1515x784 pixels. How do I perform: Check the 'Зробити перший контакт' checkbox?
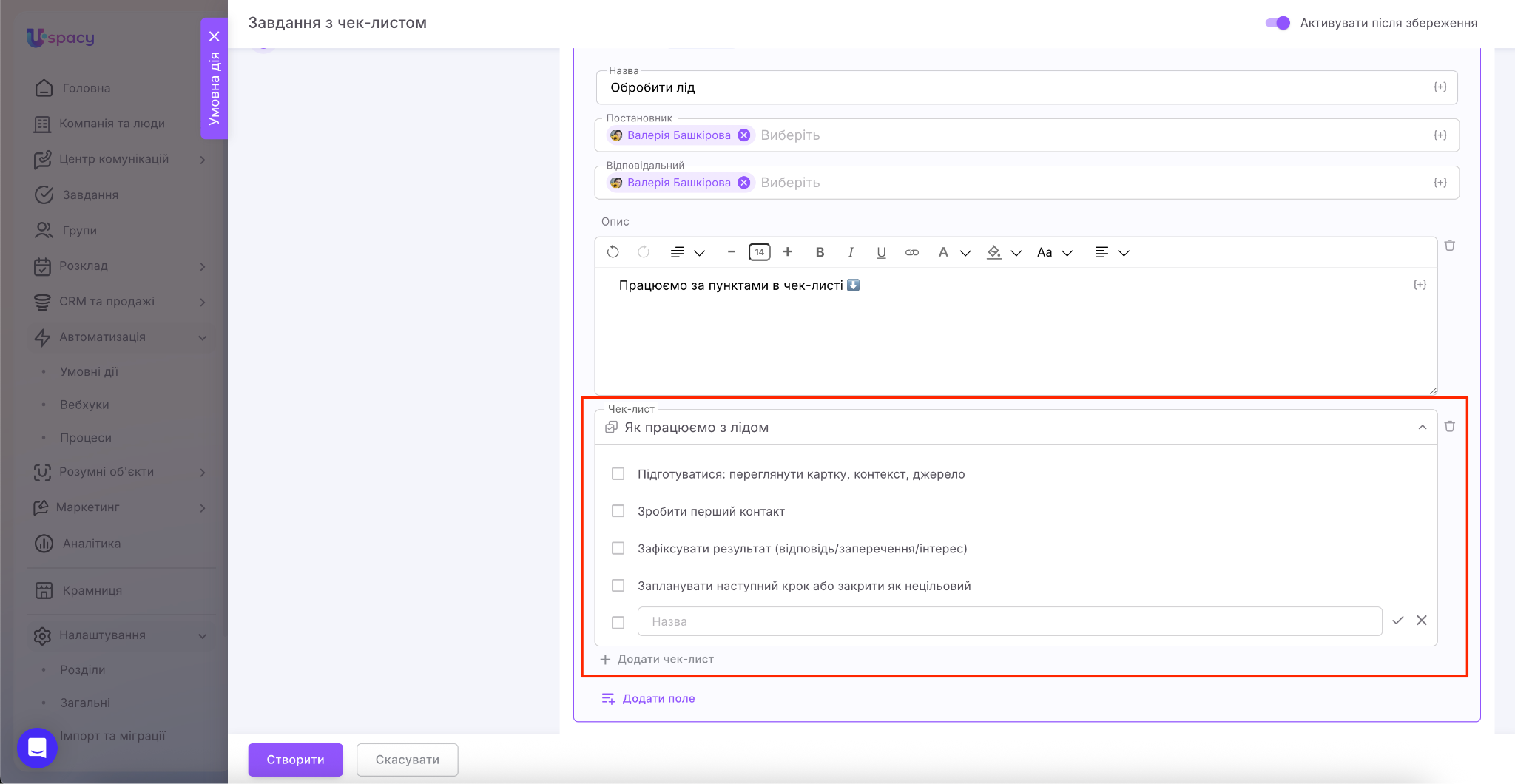point(618,511)
